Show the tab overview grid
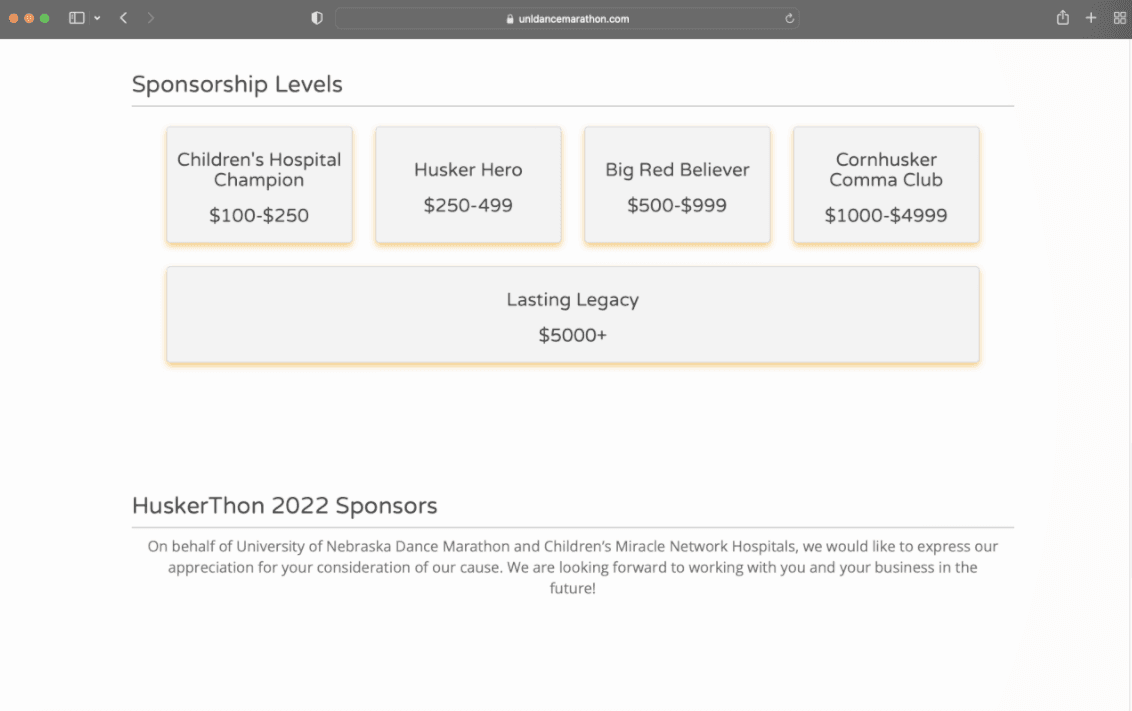 point(1119,18)
